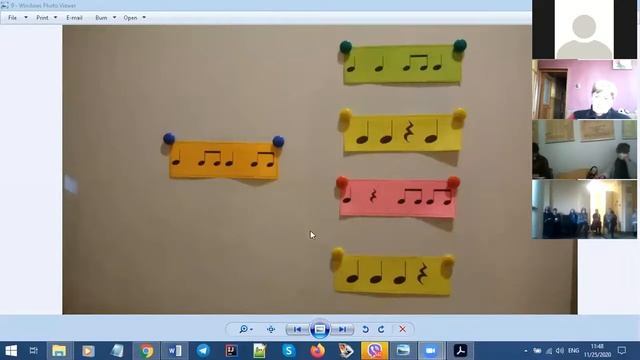Expand the File menu dropdown arrow

pos(26,18)
